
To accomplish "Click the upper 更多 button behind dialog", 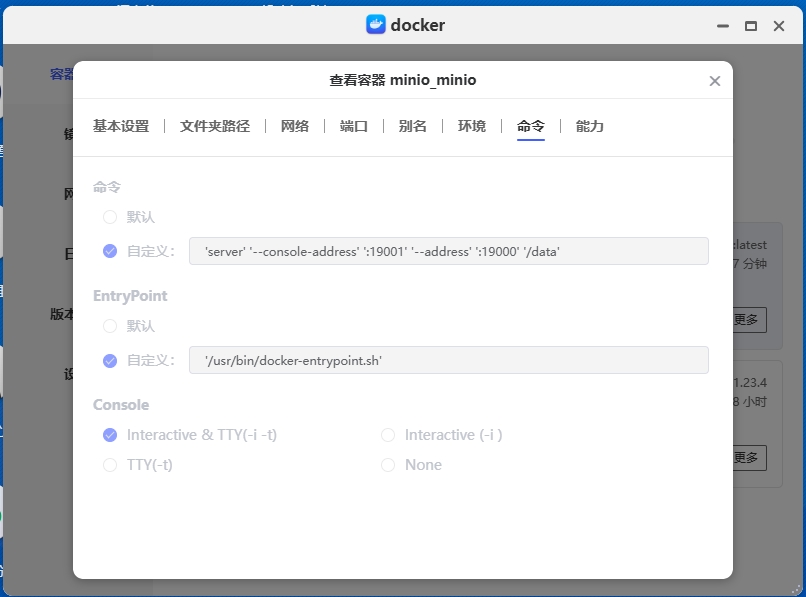I will (749, 320).
